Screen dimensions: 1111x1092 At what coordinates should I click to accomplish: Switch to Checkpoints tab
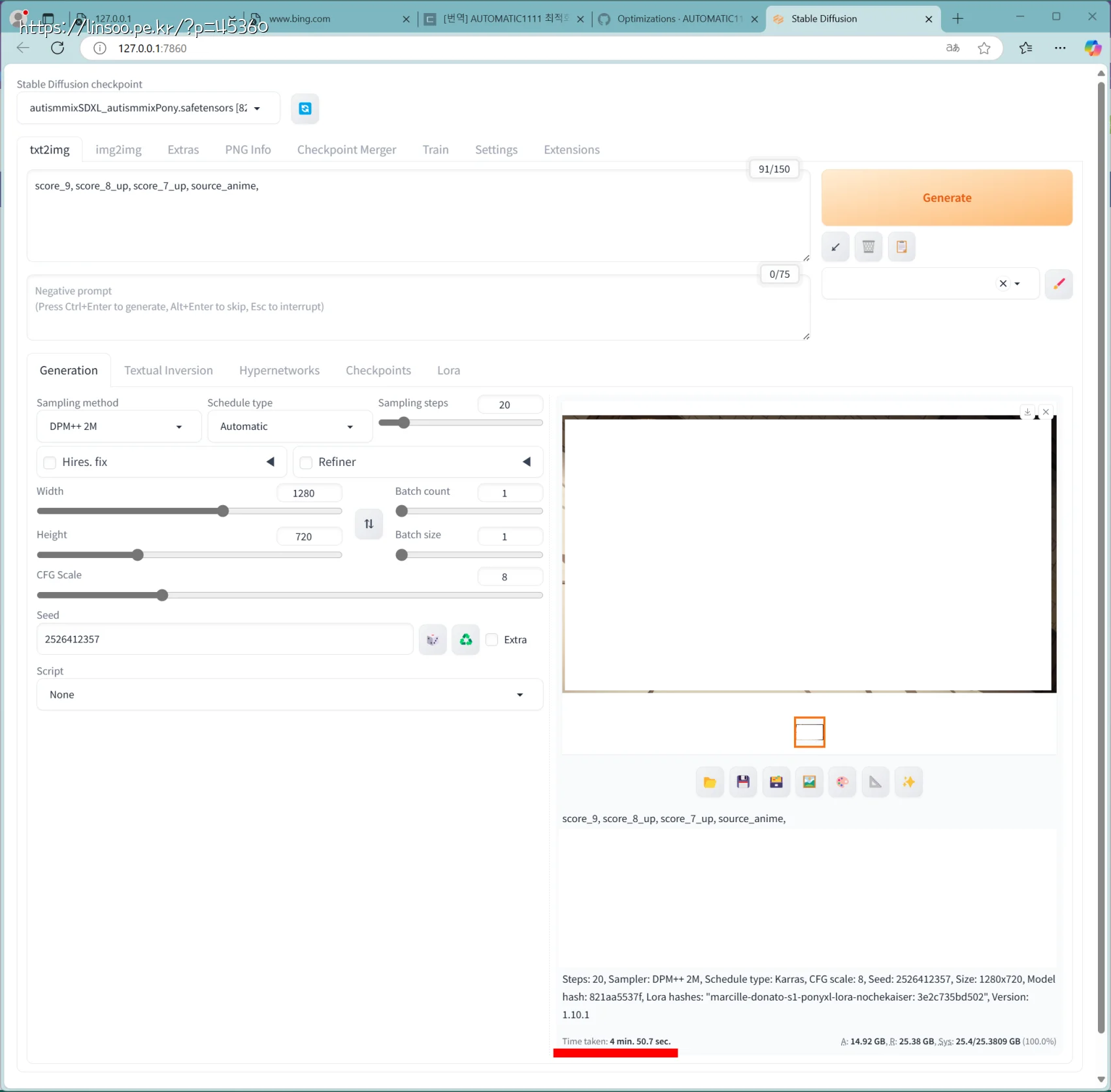tap(378, 371)
